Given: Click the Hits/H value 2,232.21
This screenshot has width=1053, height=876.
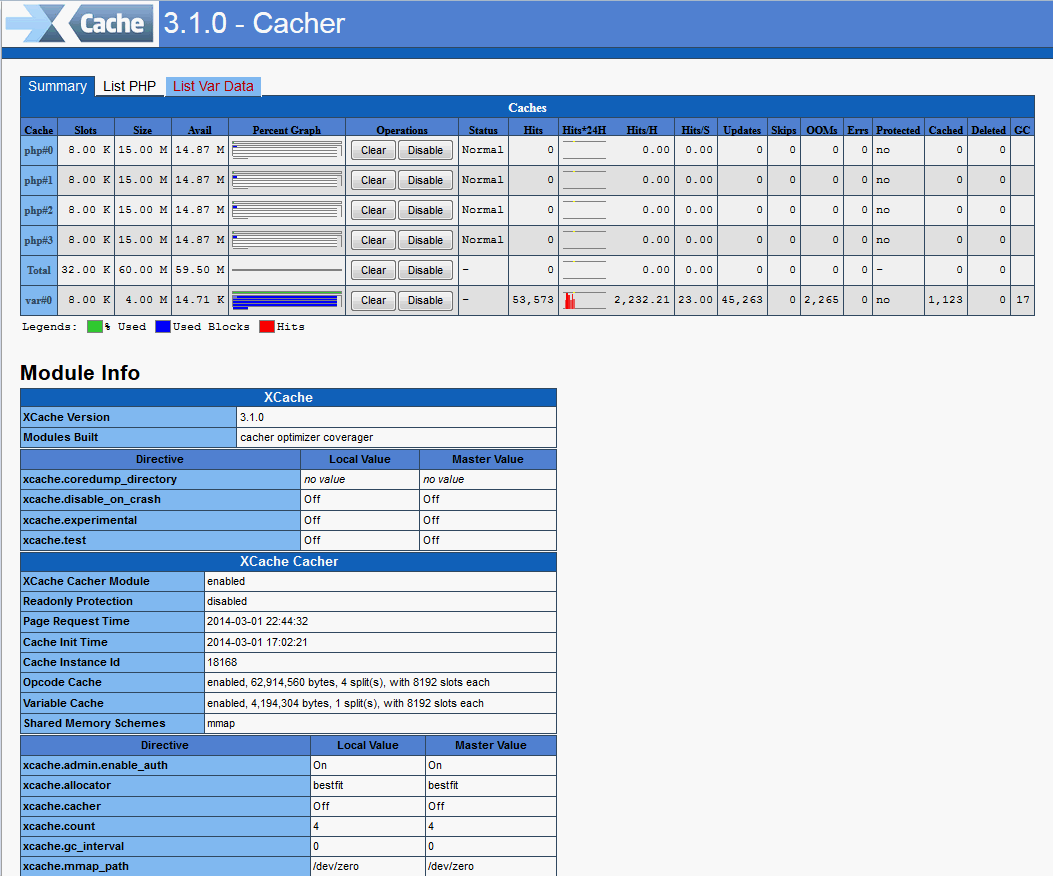Looking at the screenshot, I should [x=642, y=300].
